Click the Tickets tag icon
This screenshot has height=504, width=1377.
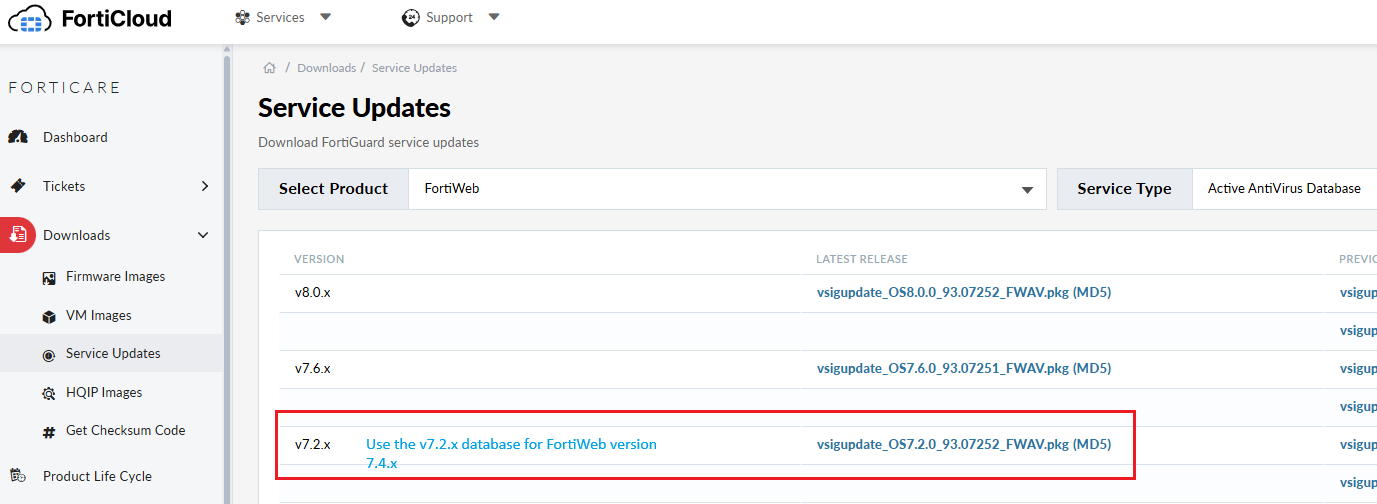tap(18, 186)
